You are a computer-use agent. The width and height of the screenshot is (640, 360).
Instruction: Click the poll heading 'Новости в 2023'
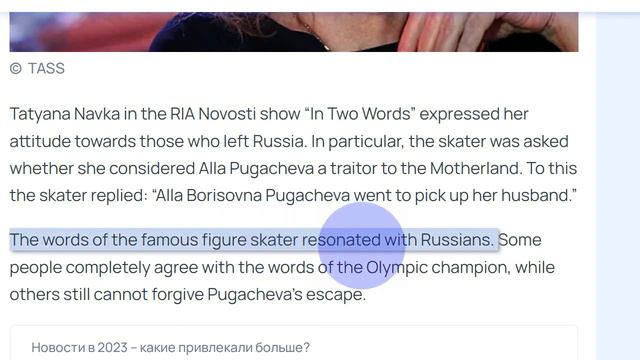[x=171, y=347]
